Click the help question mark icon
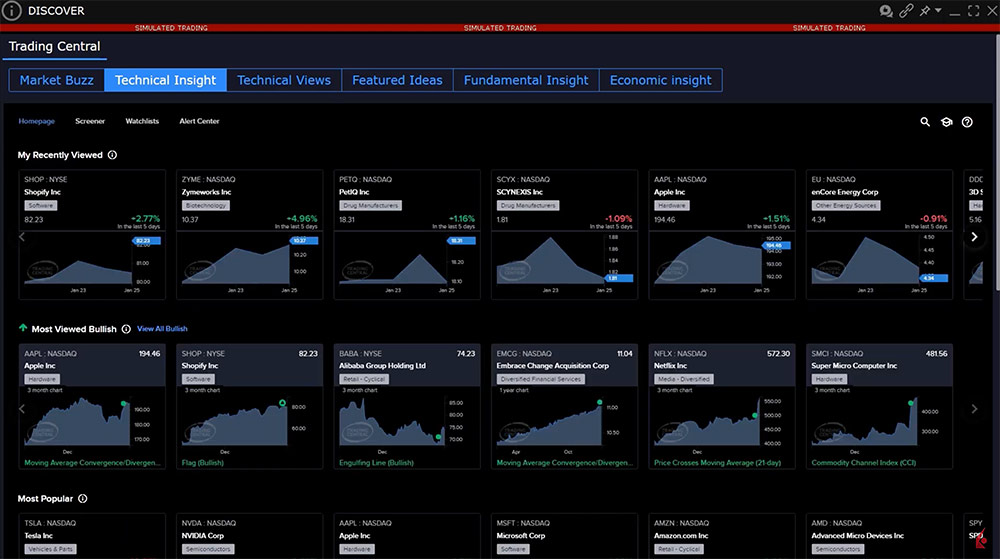Screen dimensions: 1000x559 tap(967, 122)
